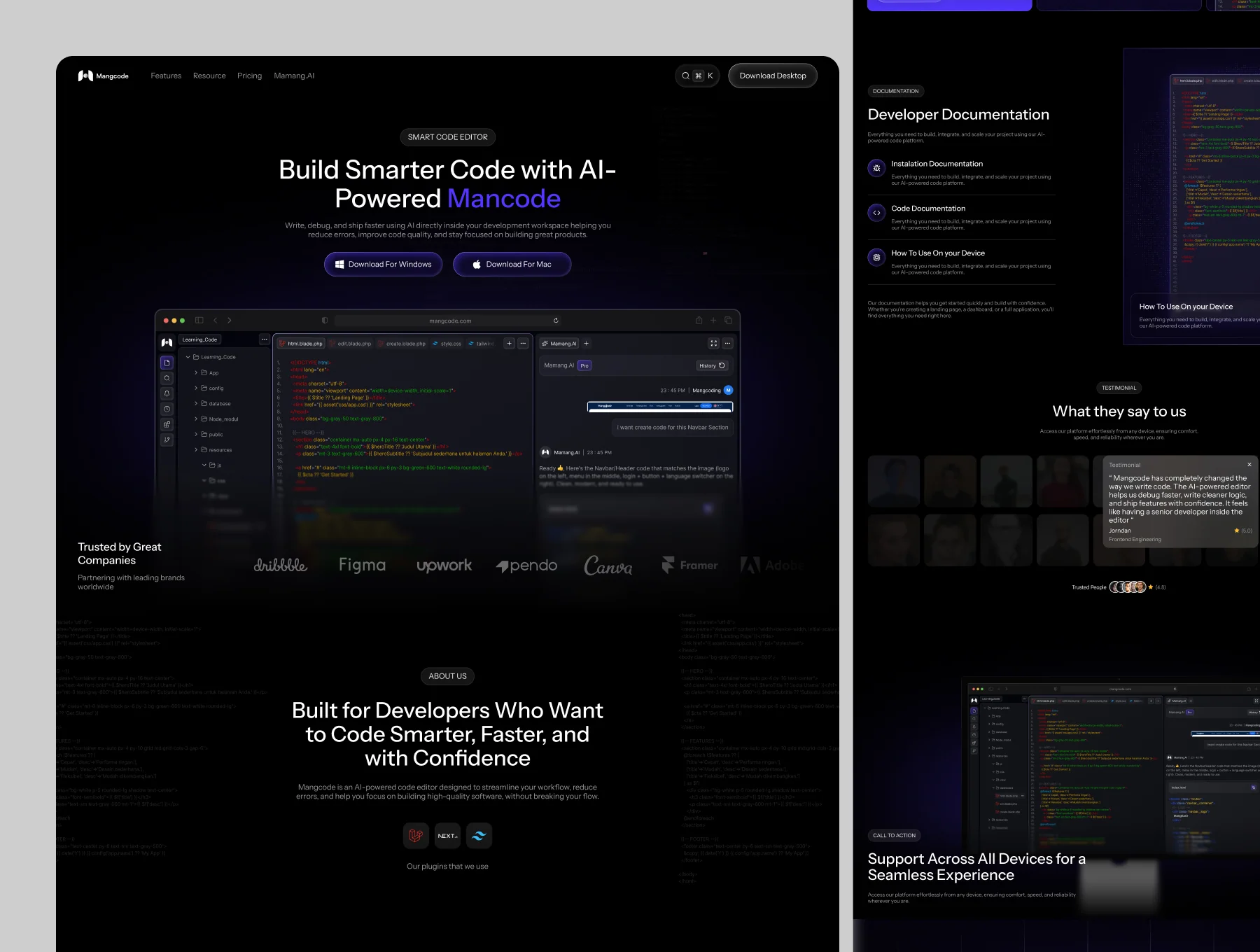The image size is (1260, 952).
Task: Expand the config folder
Action: click(209, 388)
